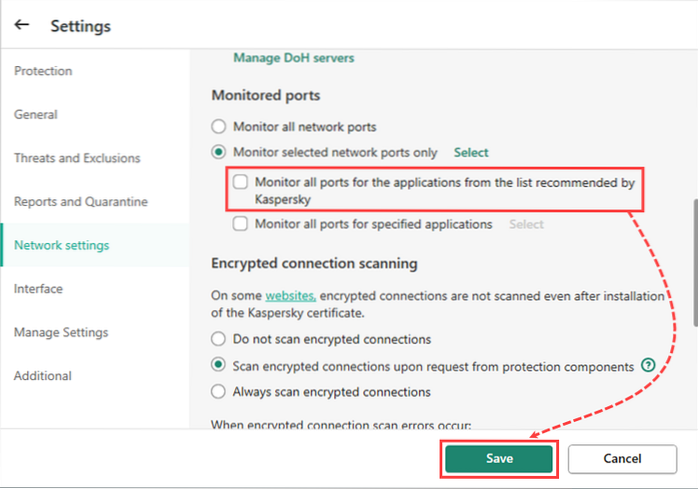This screenshot has height=489, width=698.
Task: Click the green help question mark icon
Action: coord(648,366)
